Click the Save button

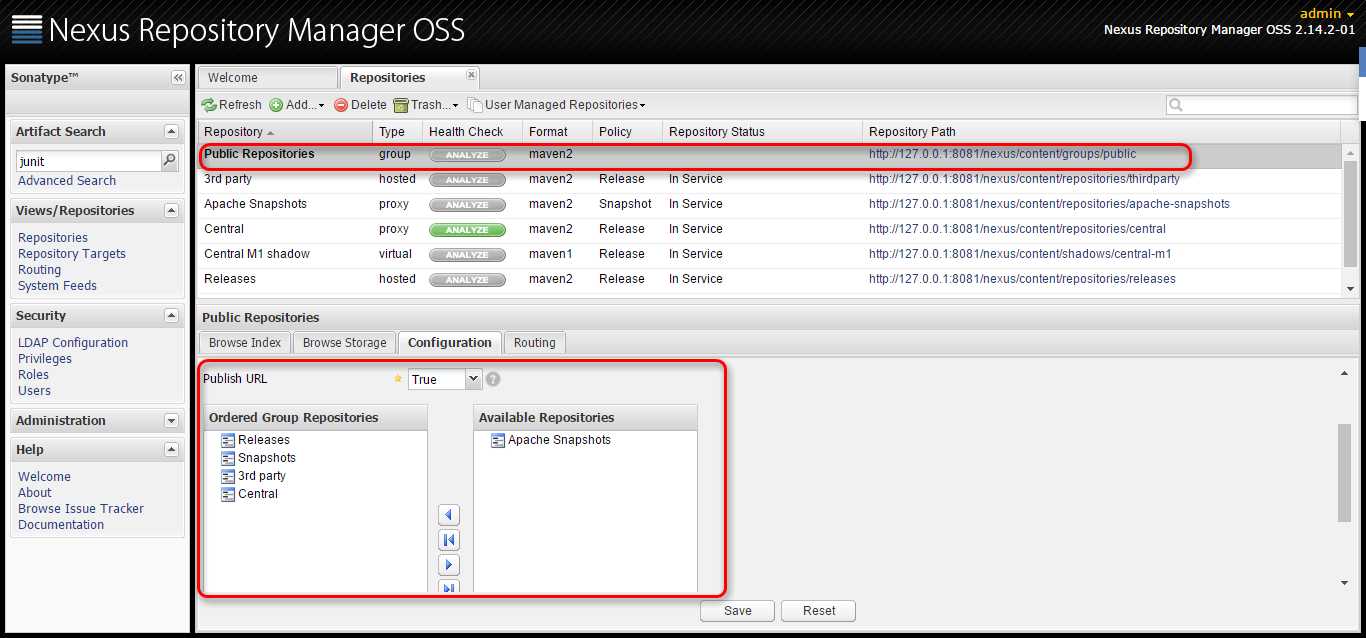tap(738, 611)
